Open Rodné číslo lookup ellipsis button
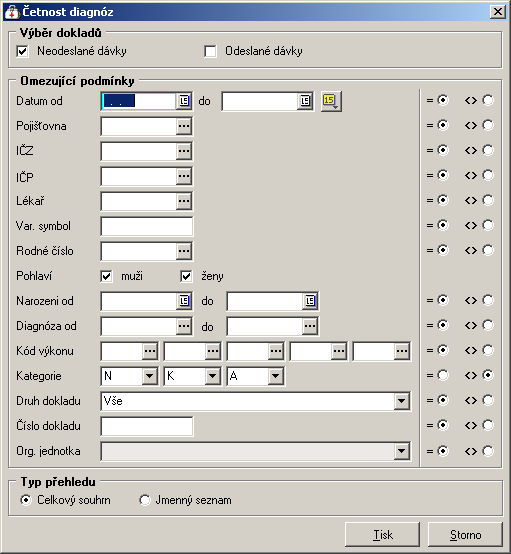 tap(184, 251)
